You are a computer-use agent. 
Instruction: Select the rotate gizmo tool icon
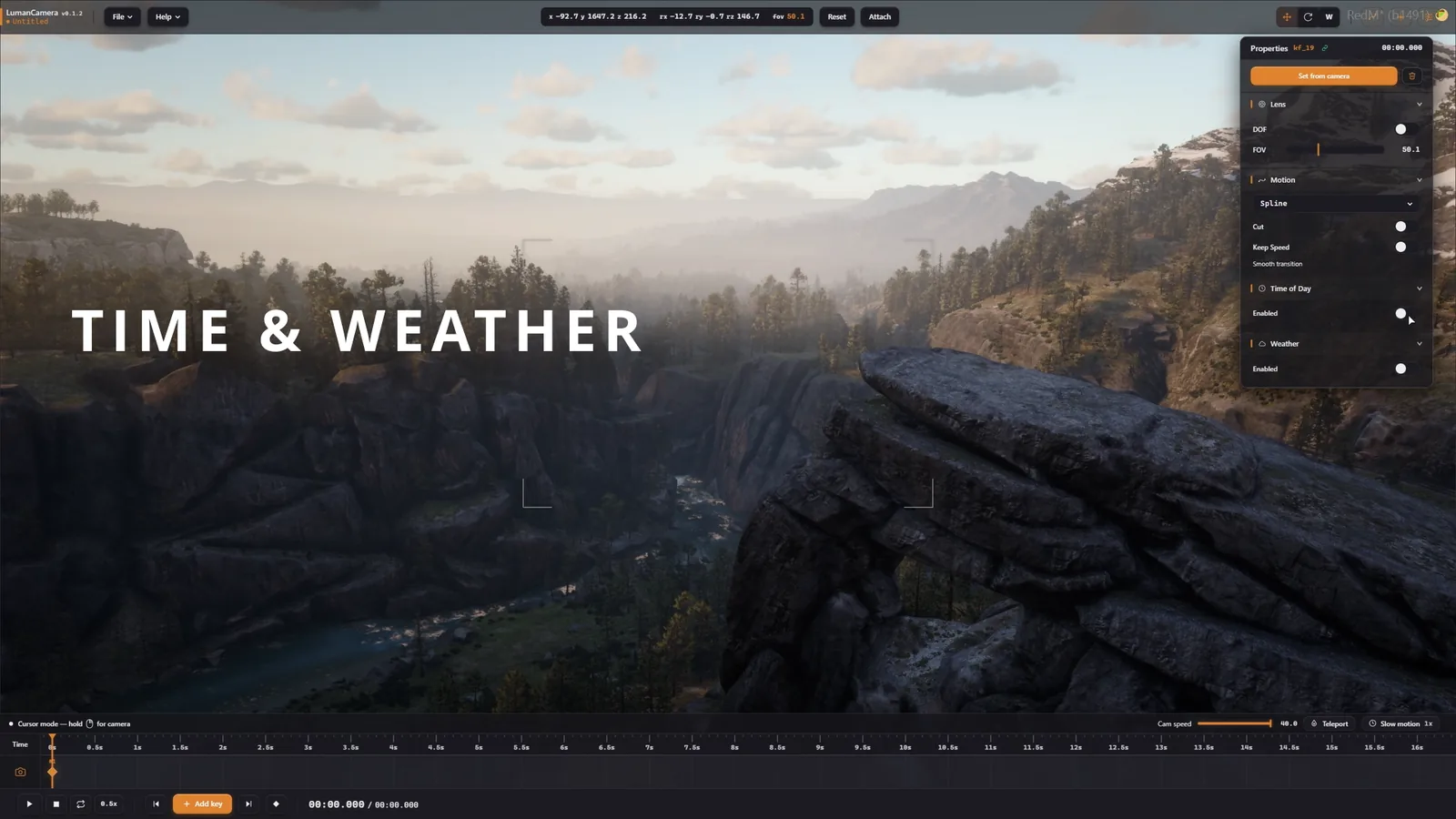1308,16
